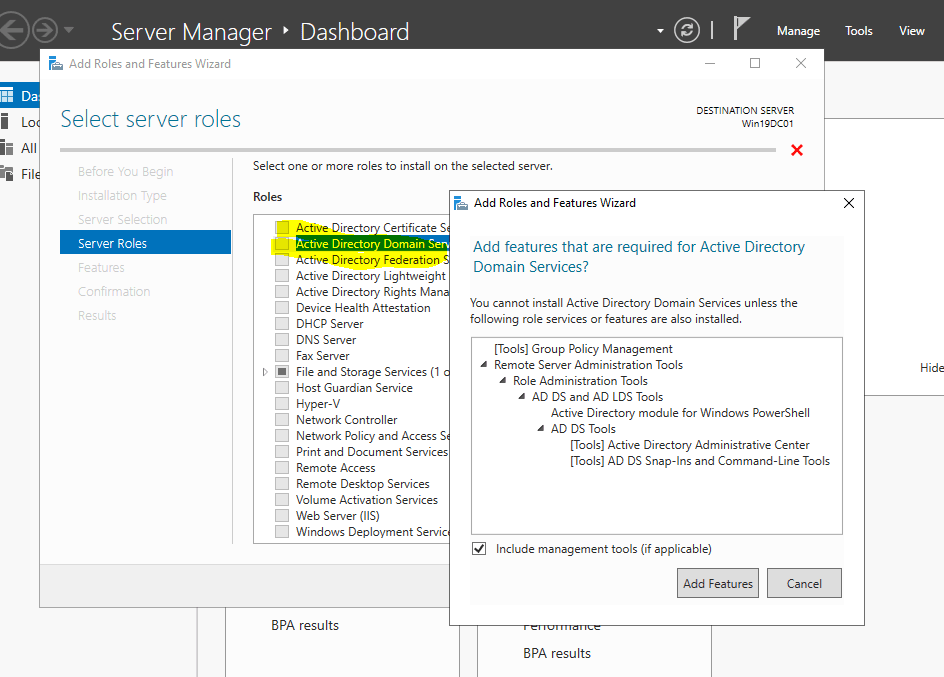Select Group Policy Management in features list
944x677 pixels.
(x=583, y=349)
